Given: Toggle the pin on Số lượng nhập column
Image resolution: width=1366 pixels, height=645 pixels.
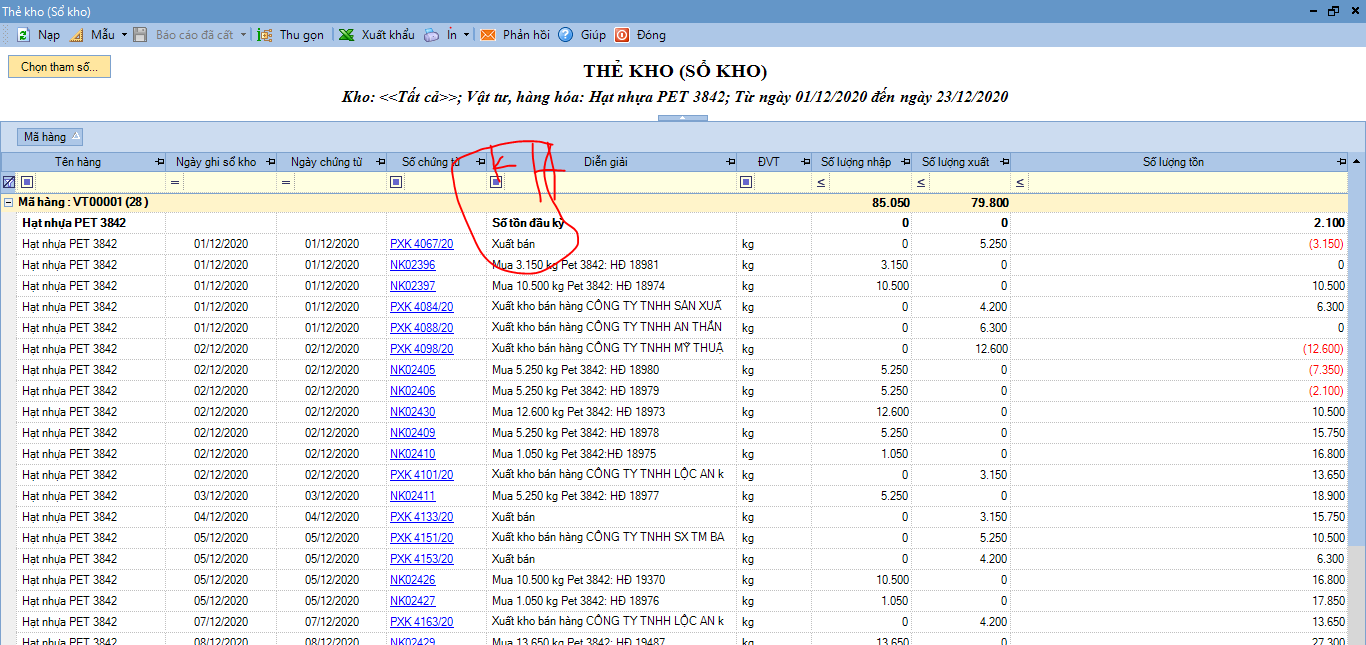Looking at the screenshot, I should coord(904,162).
